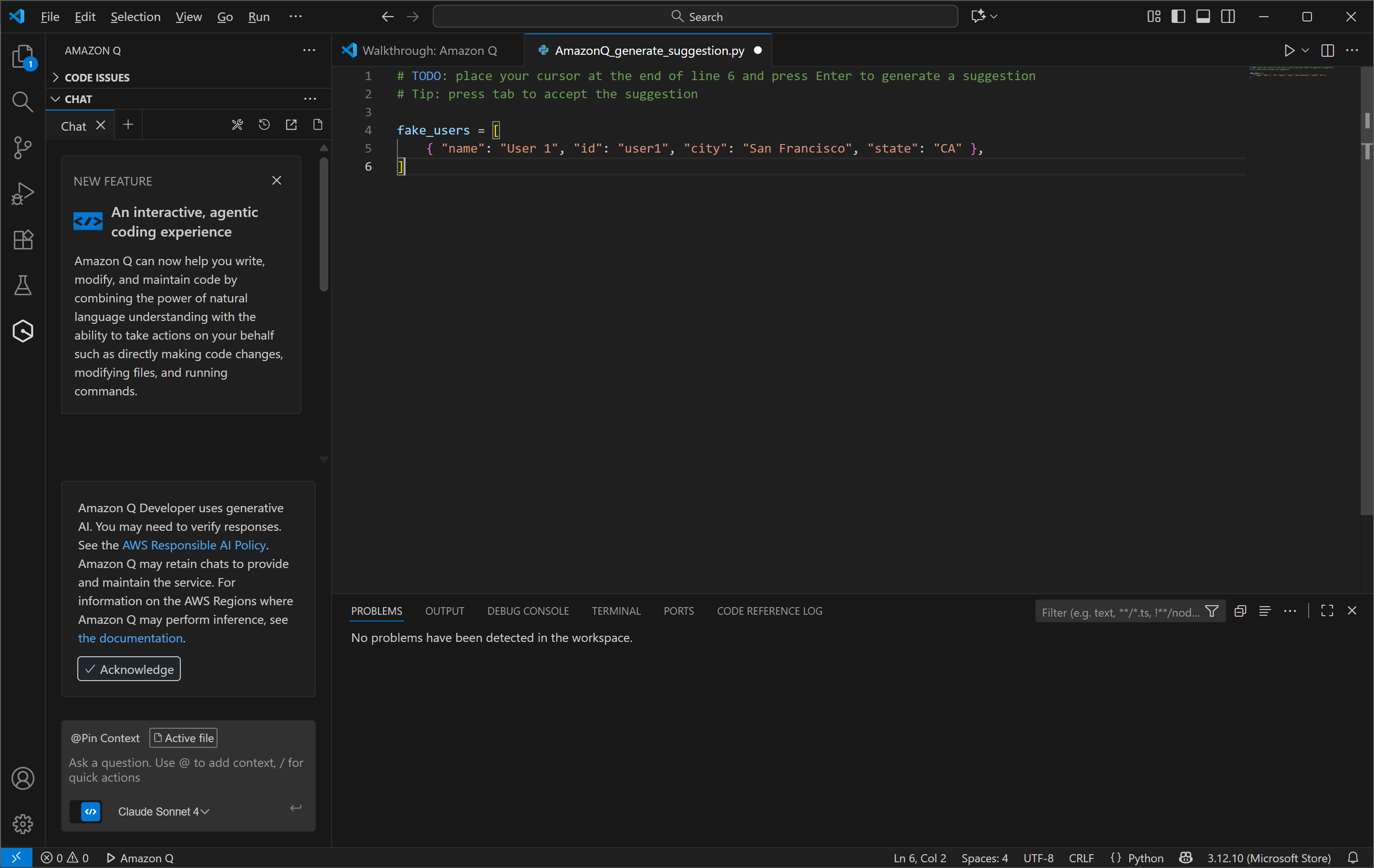Select Python language mode in status bar

click(1145, 858)
